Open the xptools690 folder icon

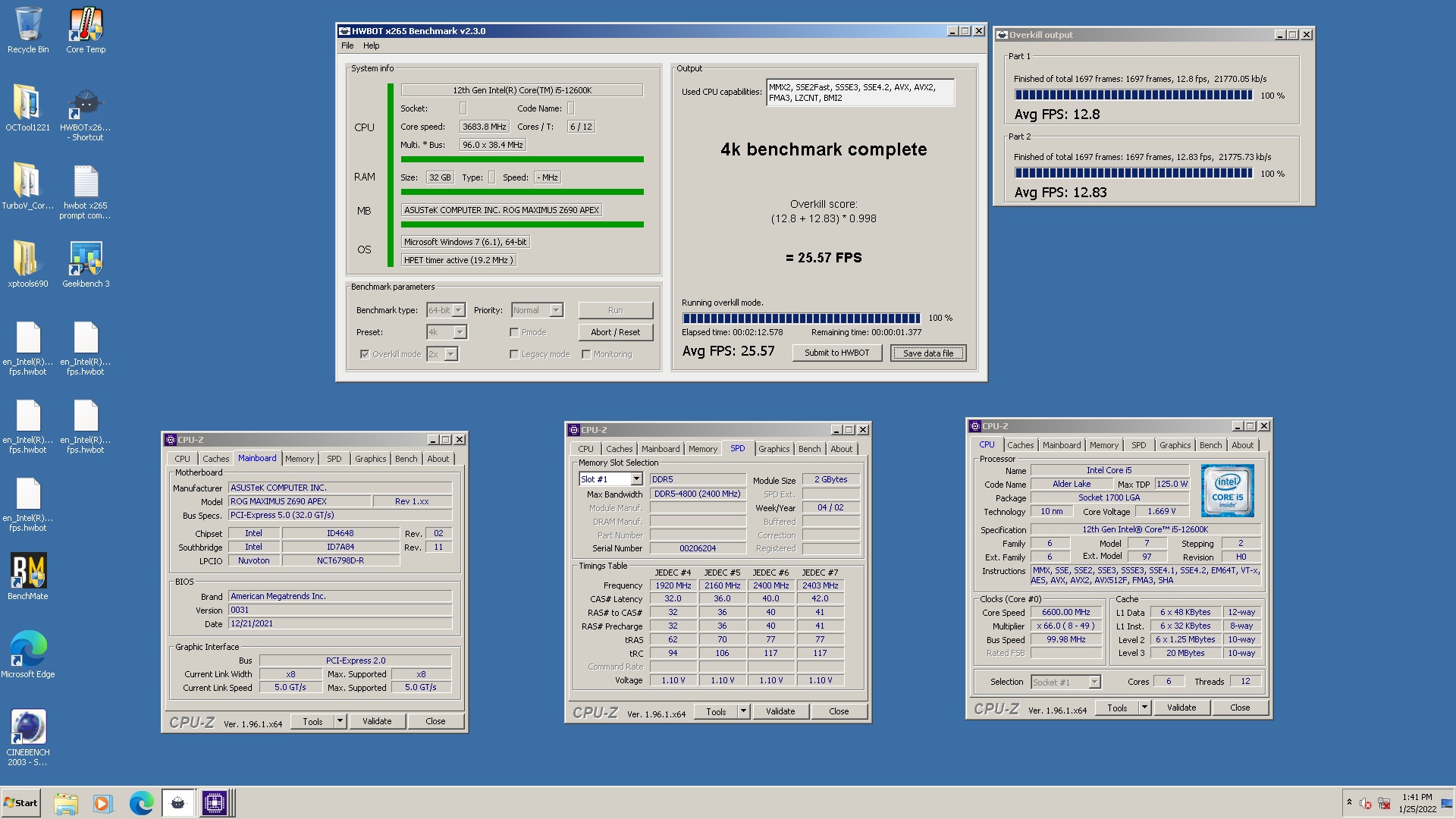(28, 265)
